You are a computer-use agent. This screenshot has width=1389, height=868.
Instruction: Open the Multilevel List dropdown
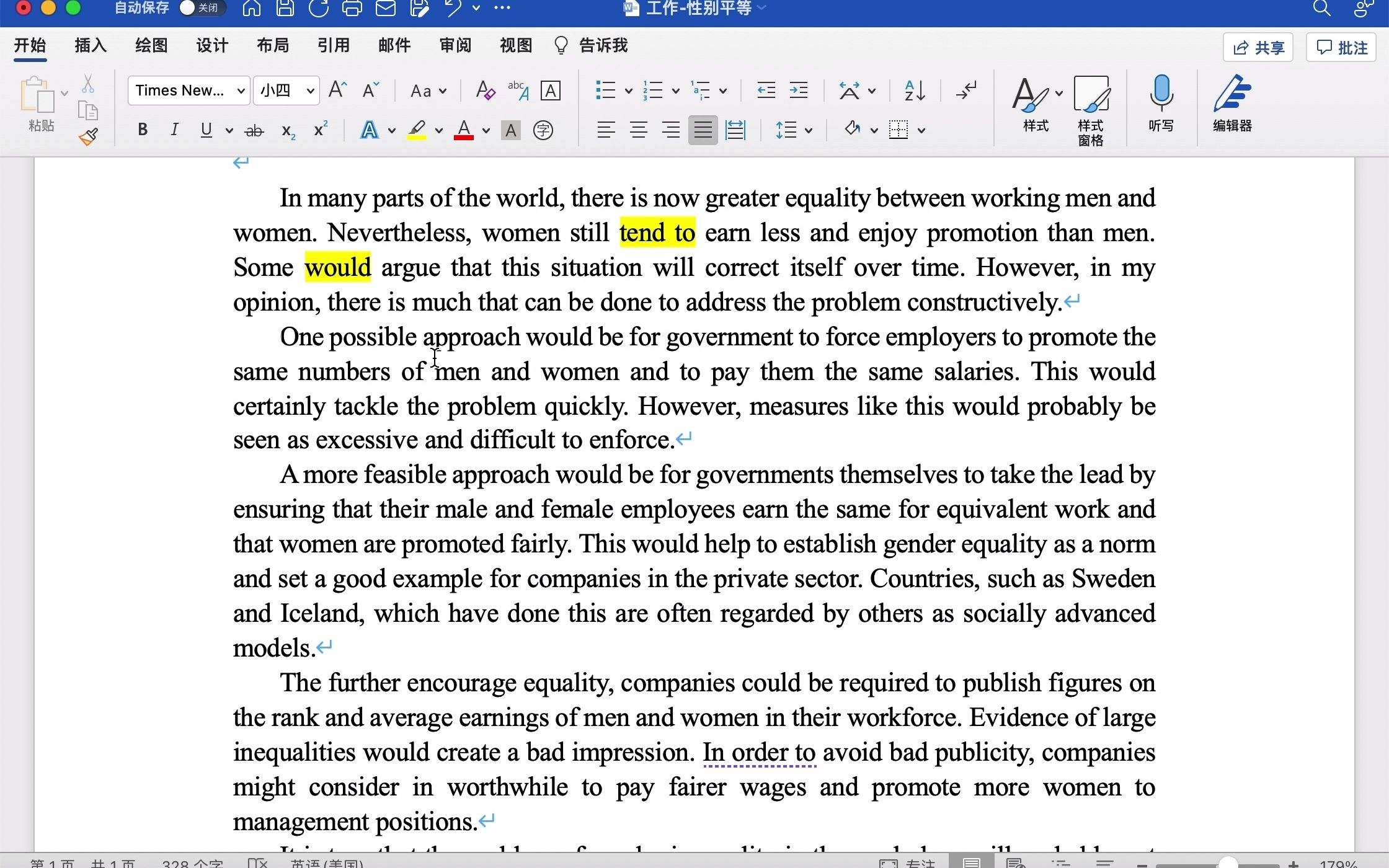click(x=723, y=91)
